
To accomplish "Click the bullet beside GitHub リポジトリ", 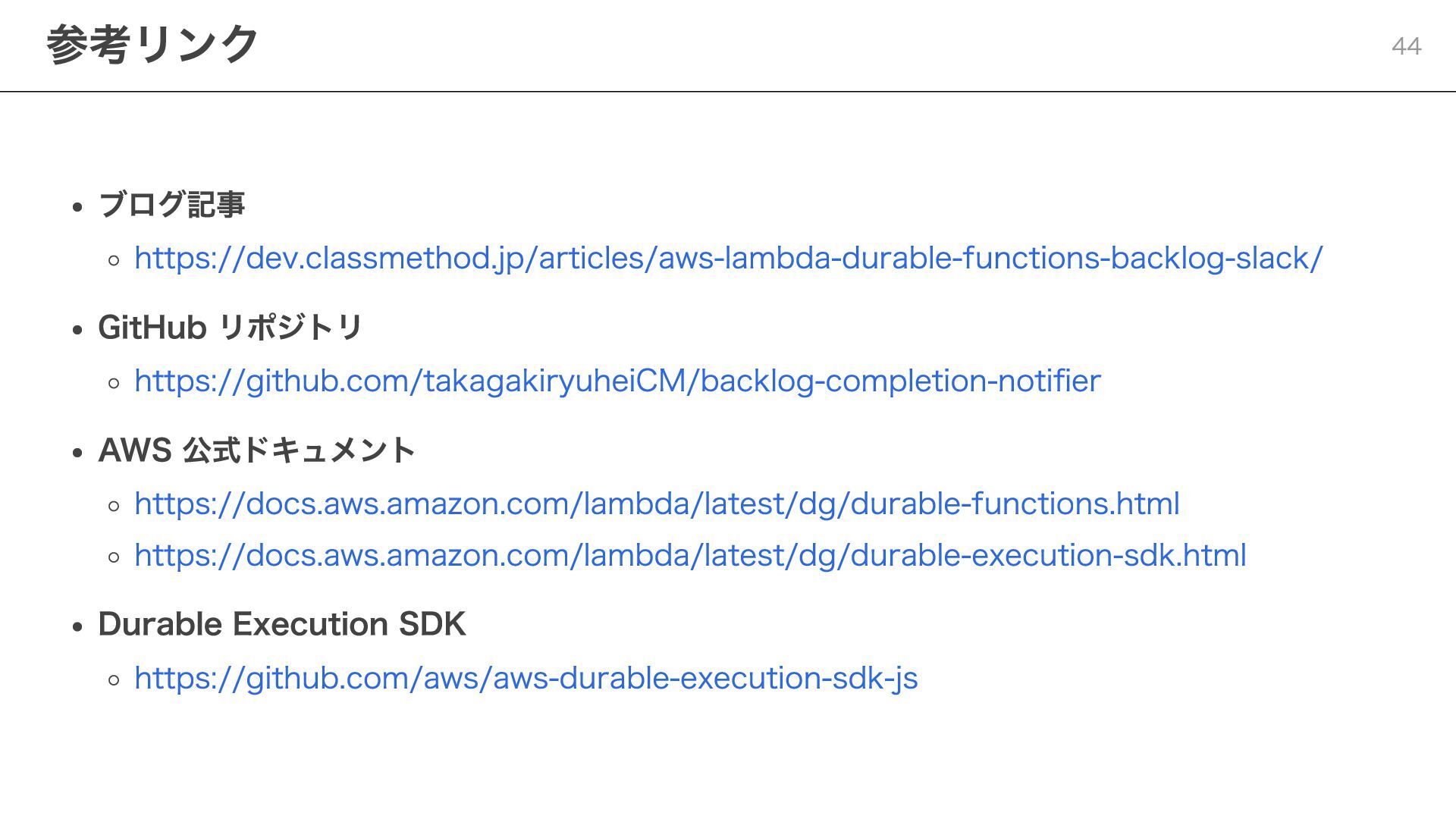I will tap(77, 330).
